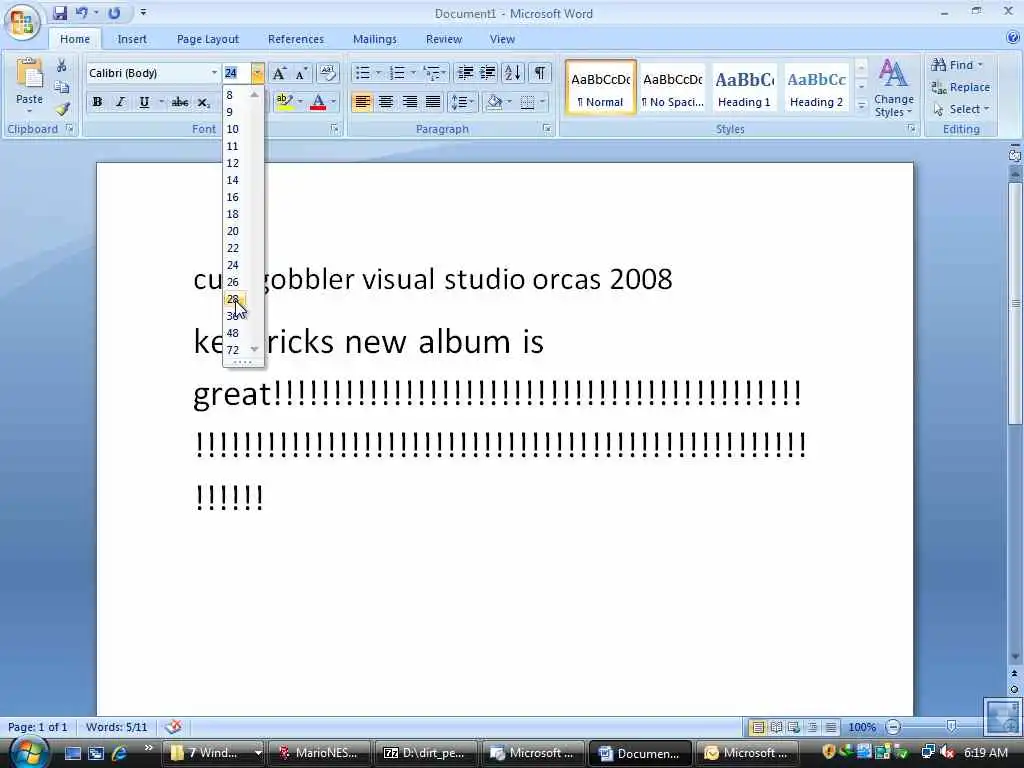Switch to Mailings tab
The width and height of the screenshot is (1024, 768).
(x=375, y=39)
